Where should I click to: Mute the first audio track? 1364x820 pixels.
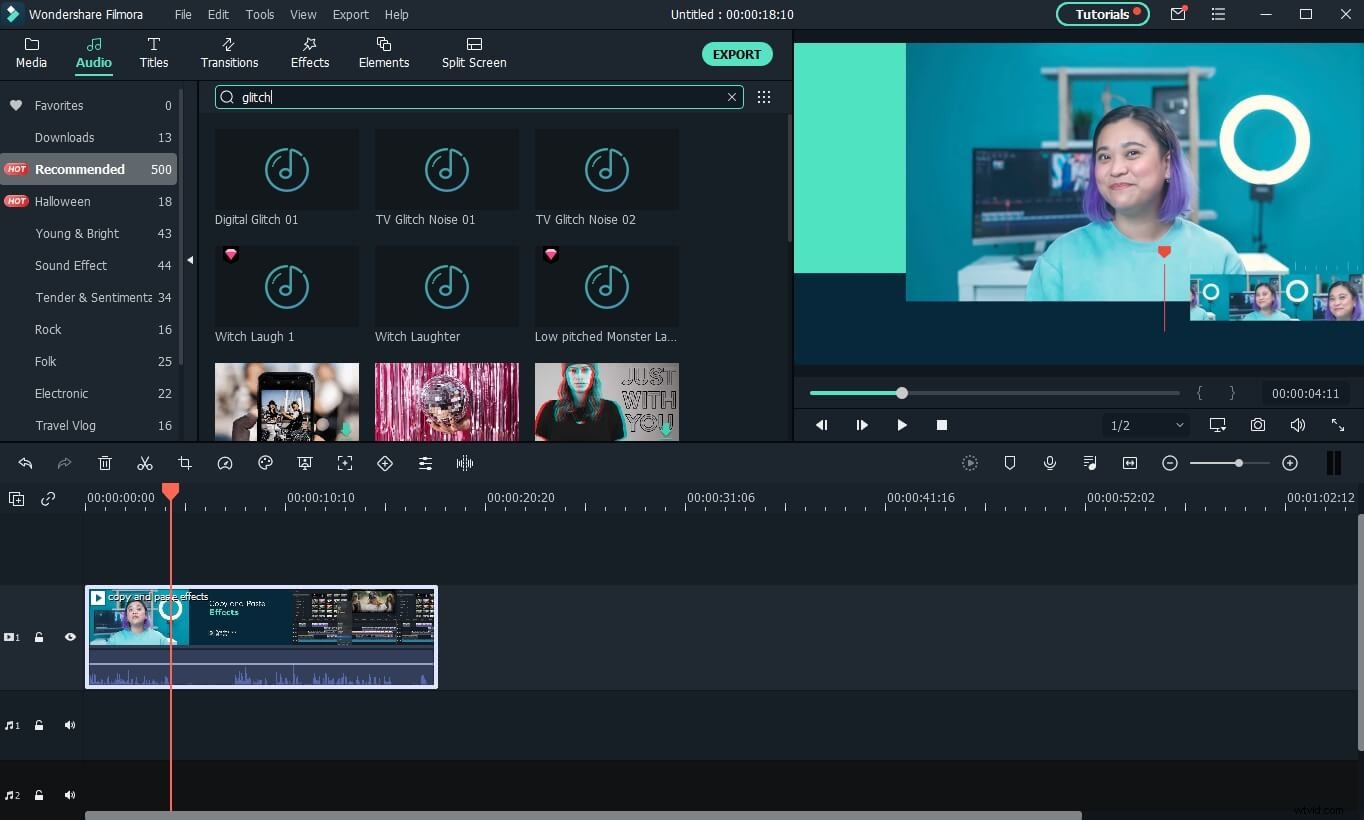[x=70, y=725]
